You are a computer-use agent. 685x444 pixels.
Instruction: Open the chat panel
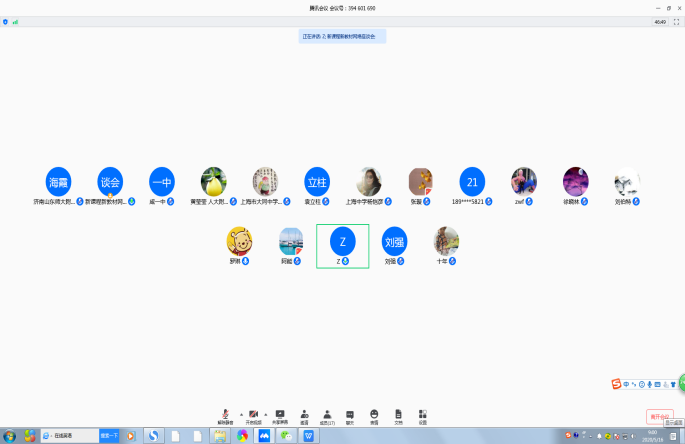[x=350, y=415]
